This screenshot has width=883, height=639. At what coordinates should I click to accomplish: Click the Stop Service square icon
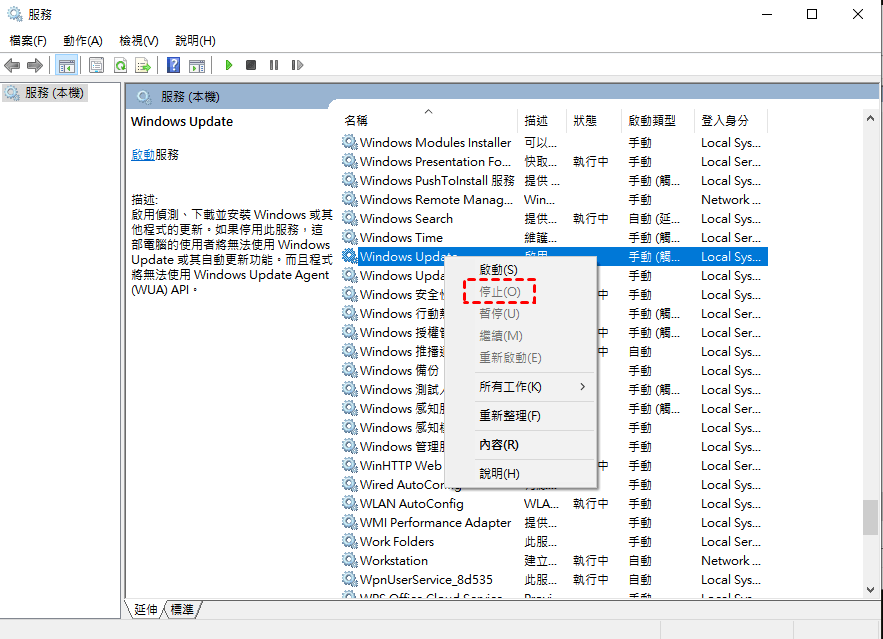point(251,65)
